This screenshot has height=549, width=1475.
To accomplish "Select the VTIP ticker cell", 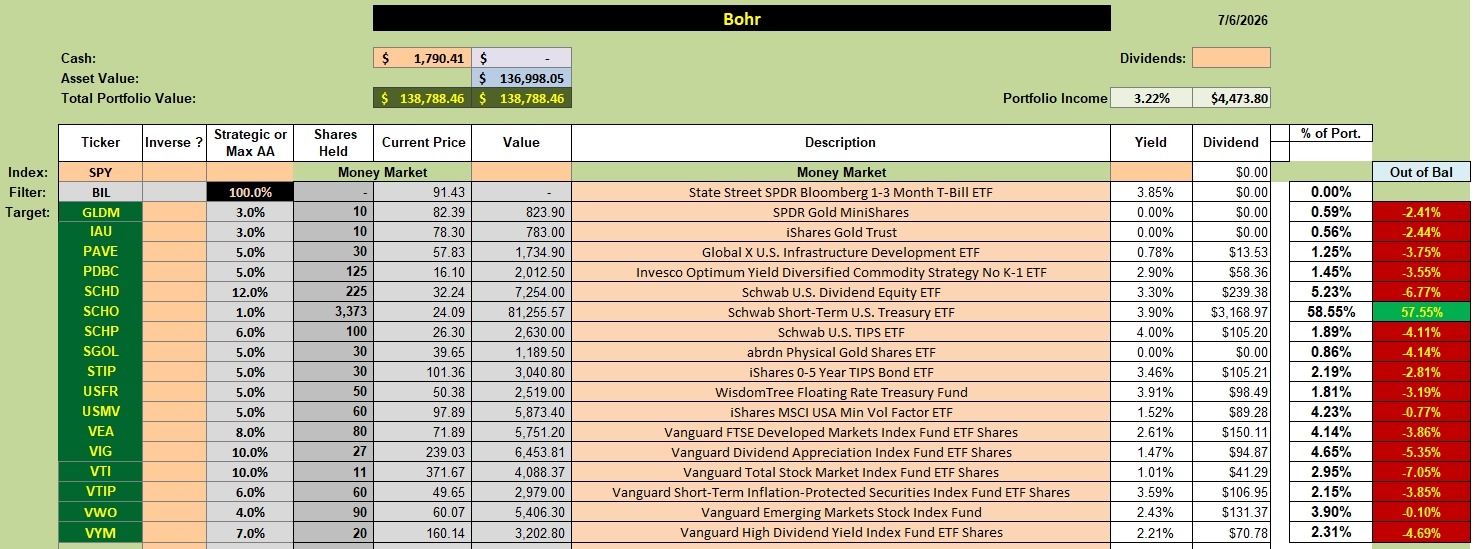I will pyautogui.click(x=100, y=492).
